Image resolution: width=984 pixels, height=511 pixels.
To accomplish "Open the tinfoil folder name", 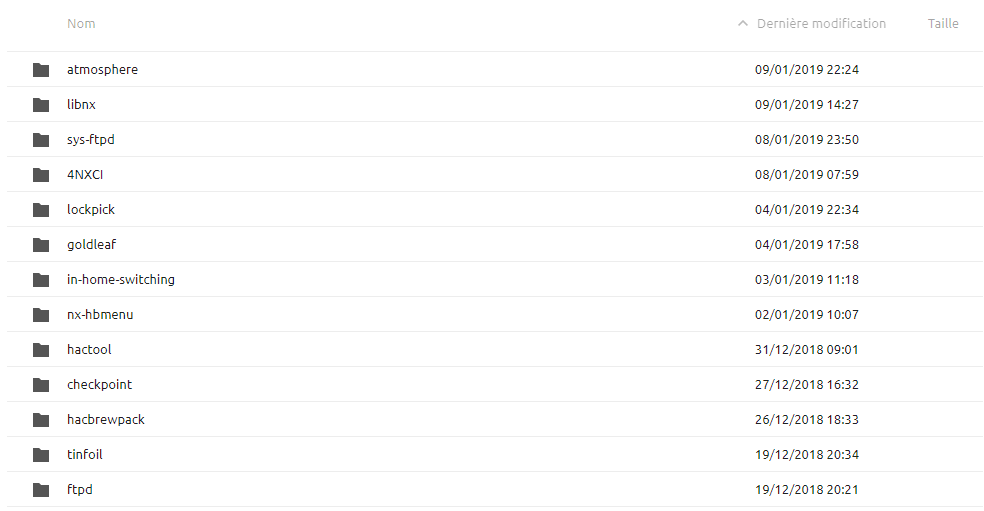I will point(85,455).
